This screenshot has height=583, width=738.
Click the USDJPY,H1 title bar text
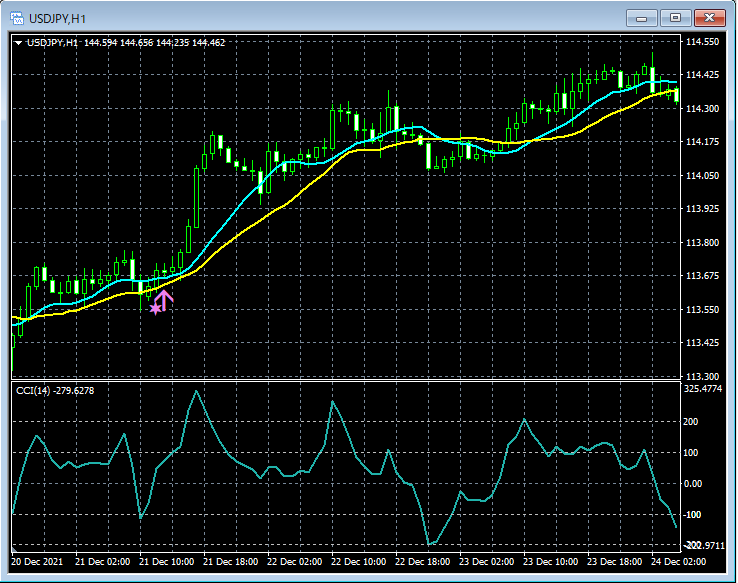pos(56,18)
